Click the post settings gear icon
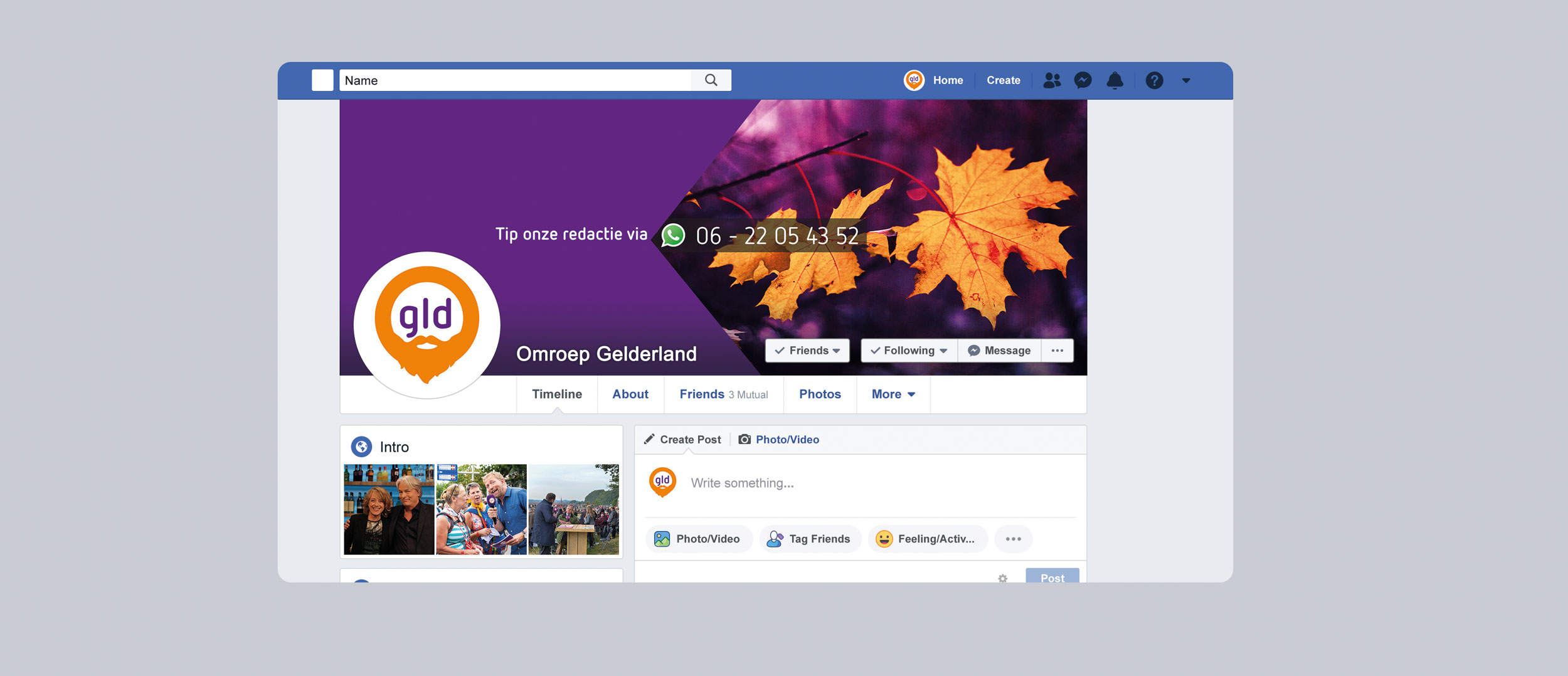Viewport: 1568px width, 676px height. tap(1002, 578)
